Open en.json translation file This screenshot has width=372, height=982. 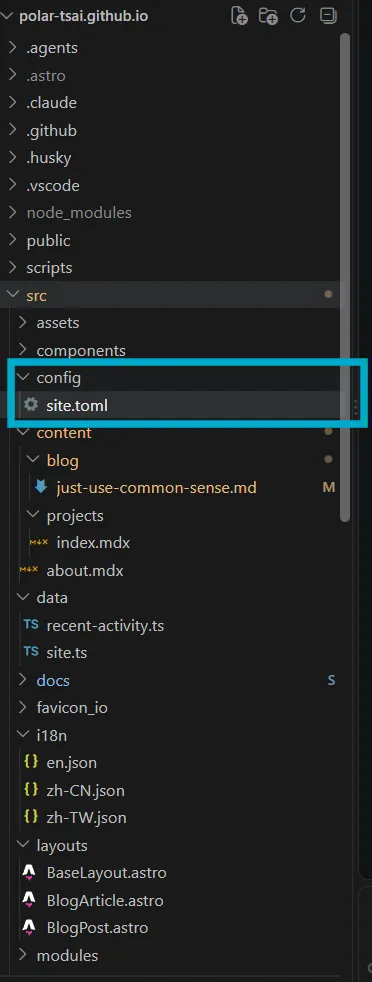[x=71, y=762]
